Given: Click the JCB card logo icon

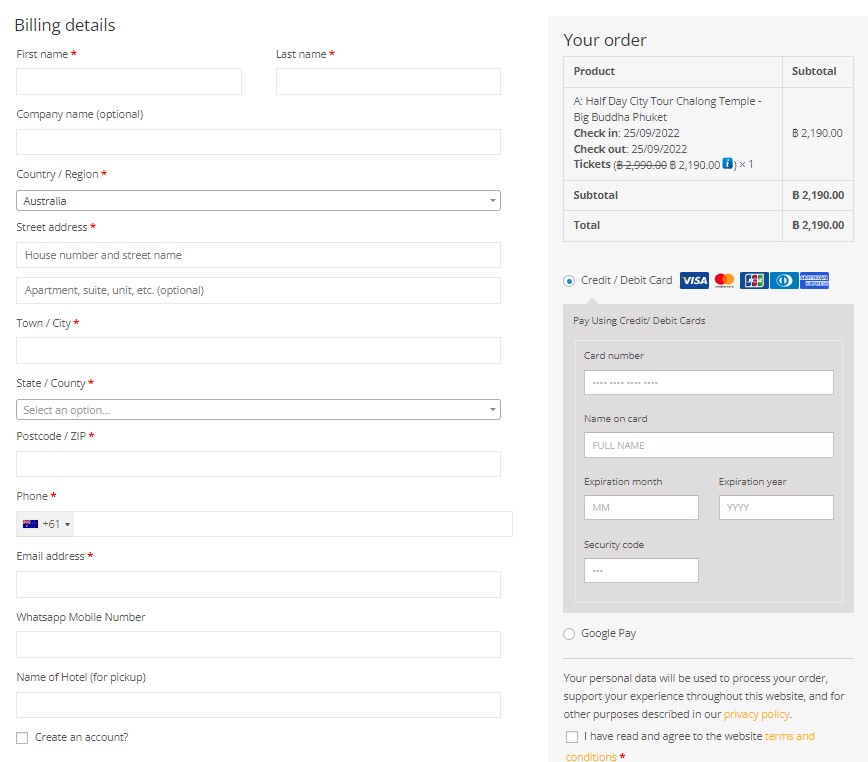Looking at the screenshot, I should point(754,281).
